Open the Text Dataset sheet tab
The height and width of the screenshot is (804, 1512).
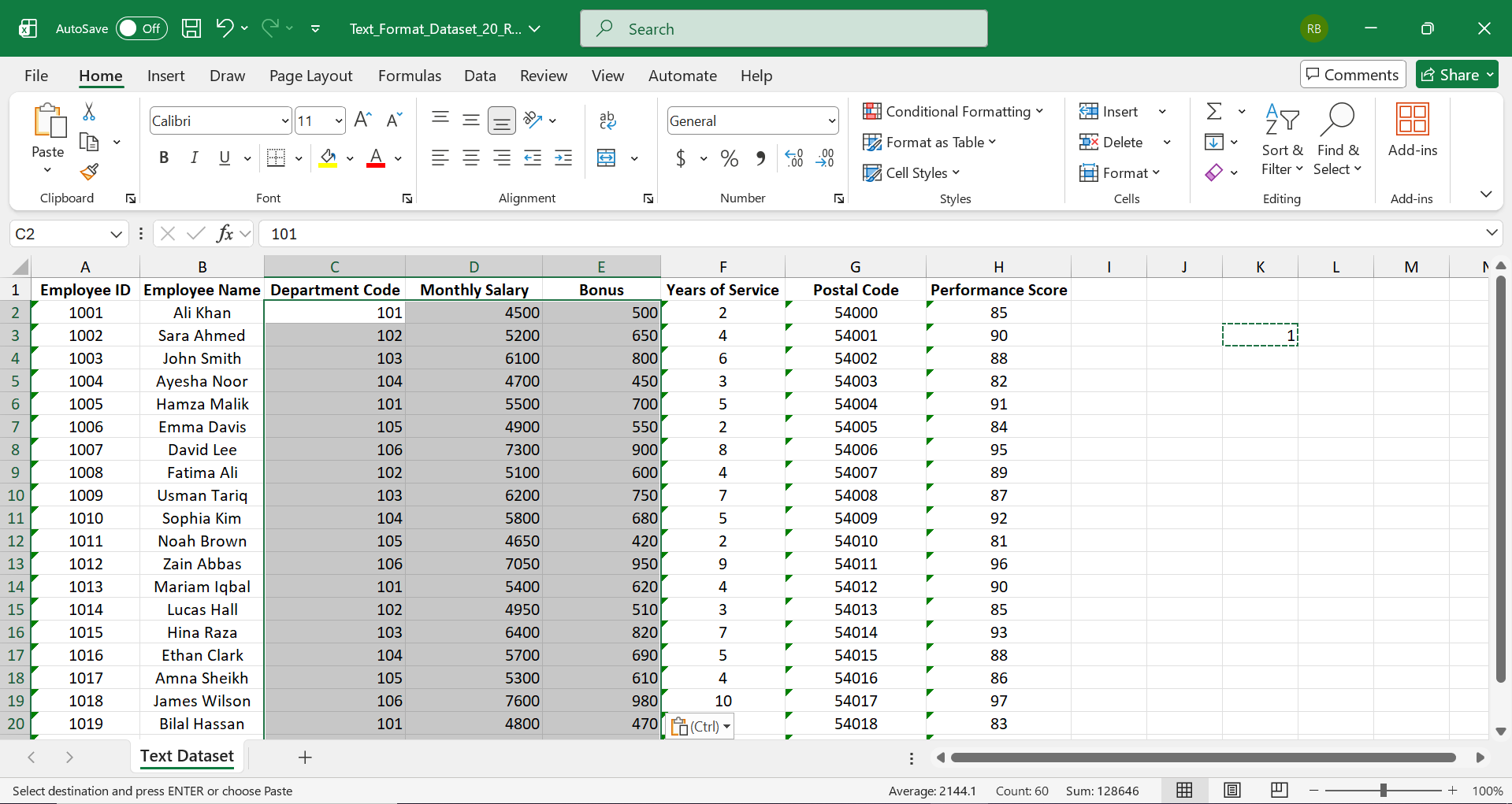188,757
